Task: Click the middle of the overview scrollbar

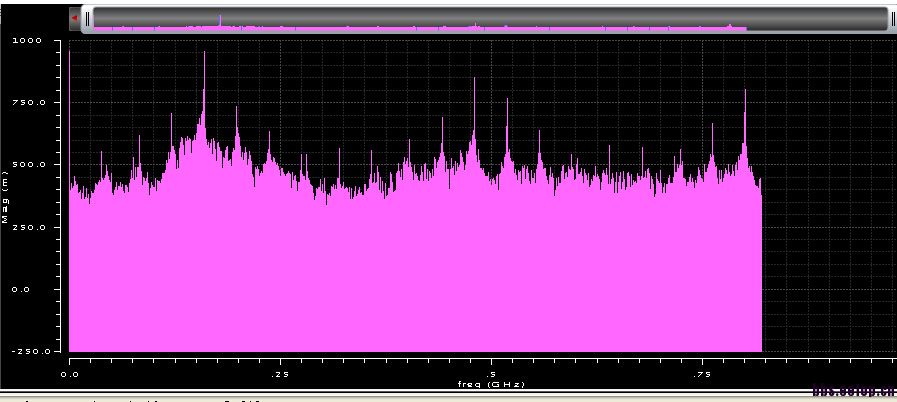Action: (488, 18)
